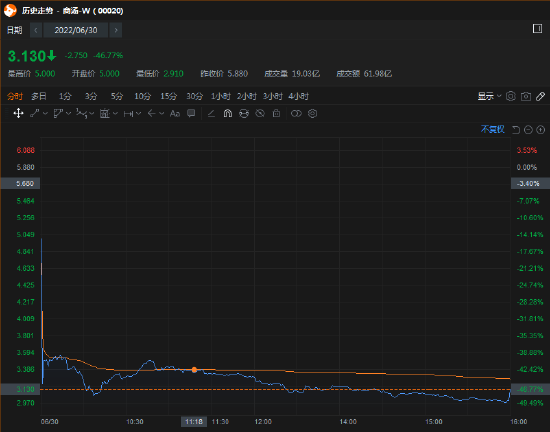Select the parallel channel drawing tool
Viewport: 550px width, 432px height.
[x=58, y=113]
